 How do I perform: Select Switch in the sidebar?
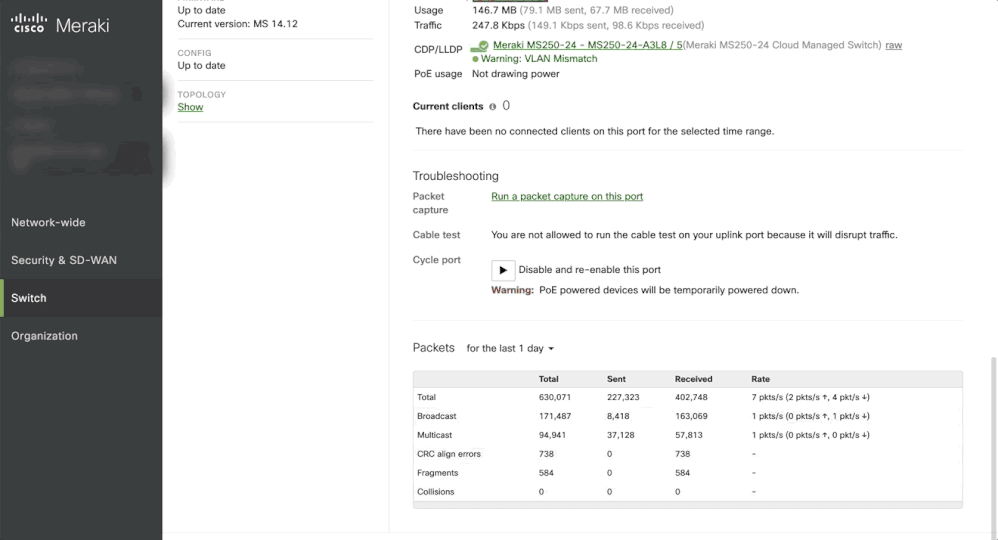click(x=29, y=298)
